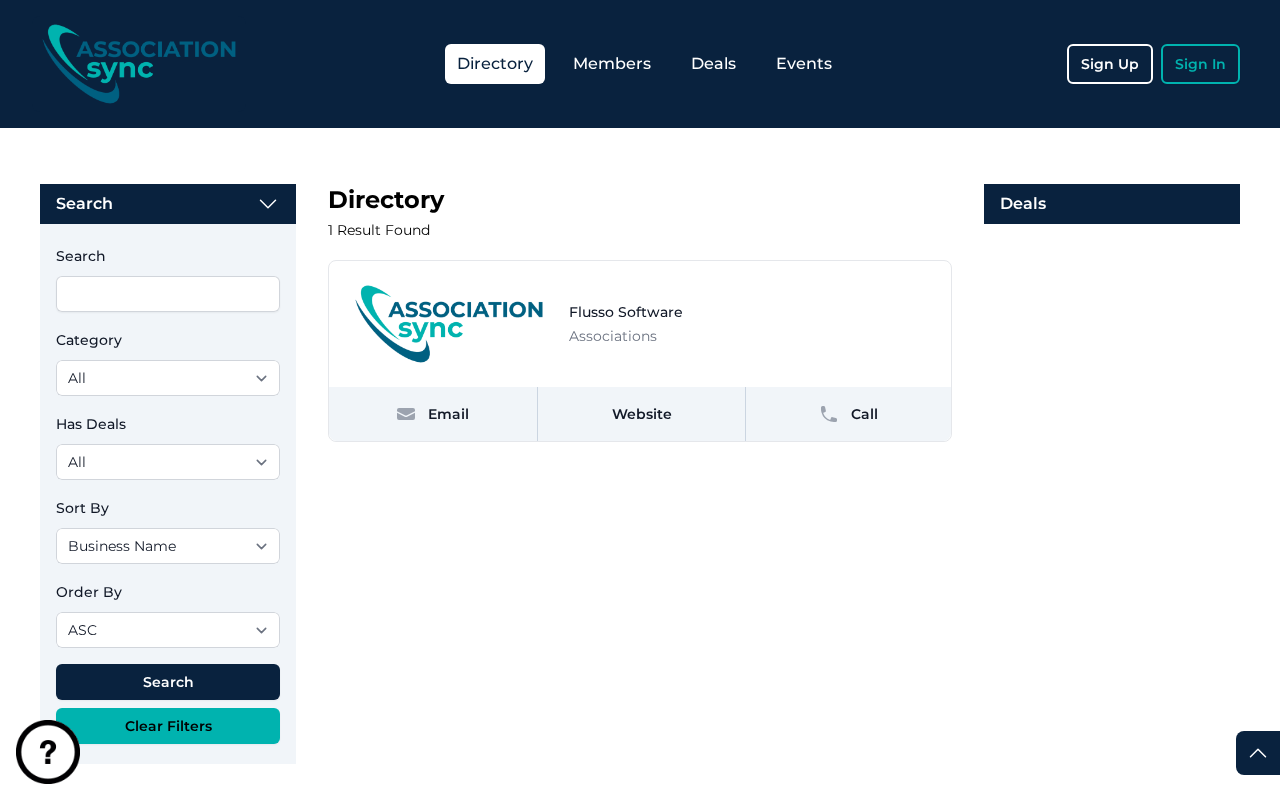Open the Members nav item
Viewport: 1280px width, 800px height.
coord(612,64)
